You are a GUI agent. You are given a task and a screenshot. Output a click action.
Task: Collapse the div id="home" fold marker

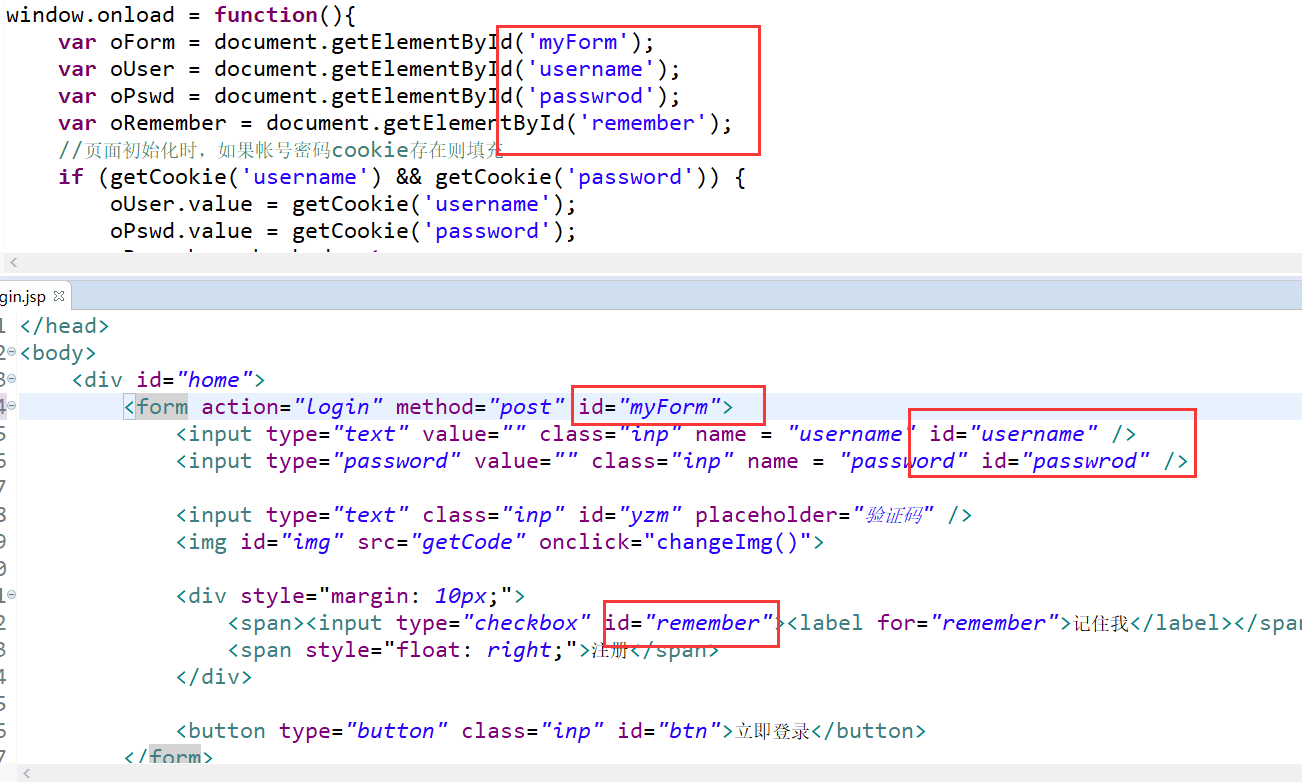pos(11,380)
